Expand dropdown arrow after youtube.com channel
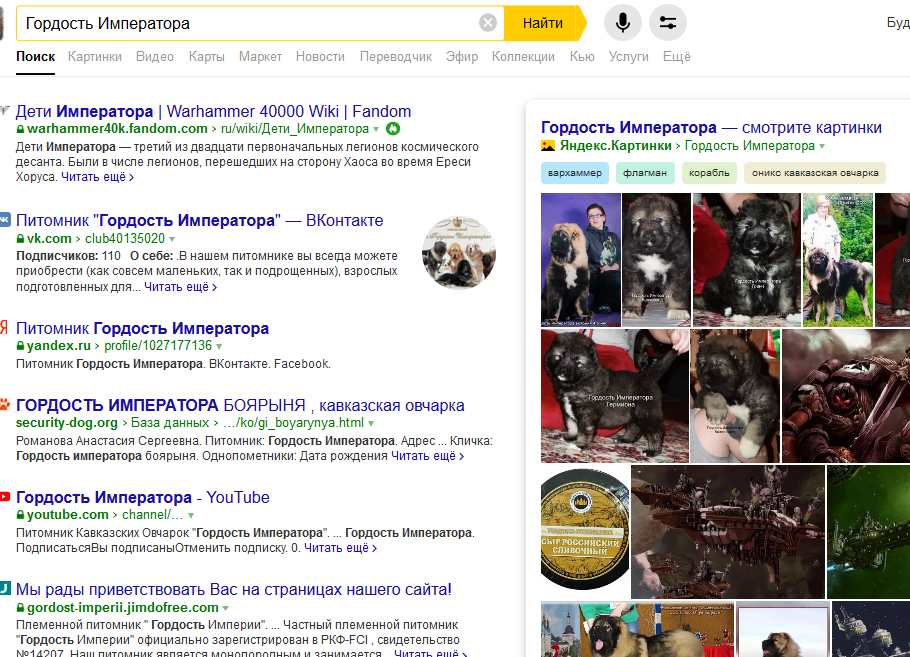This screenshot has height=657, width=910. (191, 515)
